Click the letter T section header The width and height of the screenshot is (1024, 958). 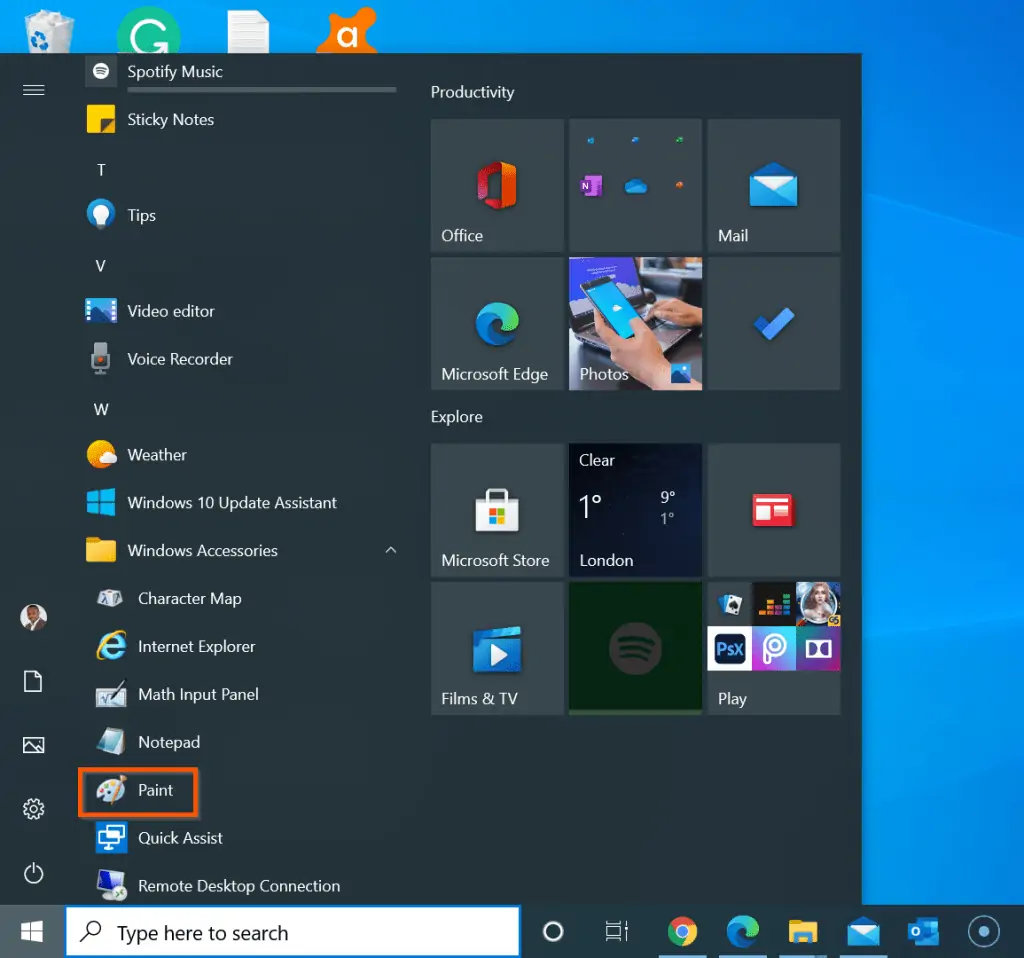click(x=101, y=170)
